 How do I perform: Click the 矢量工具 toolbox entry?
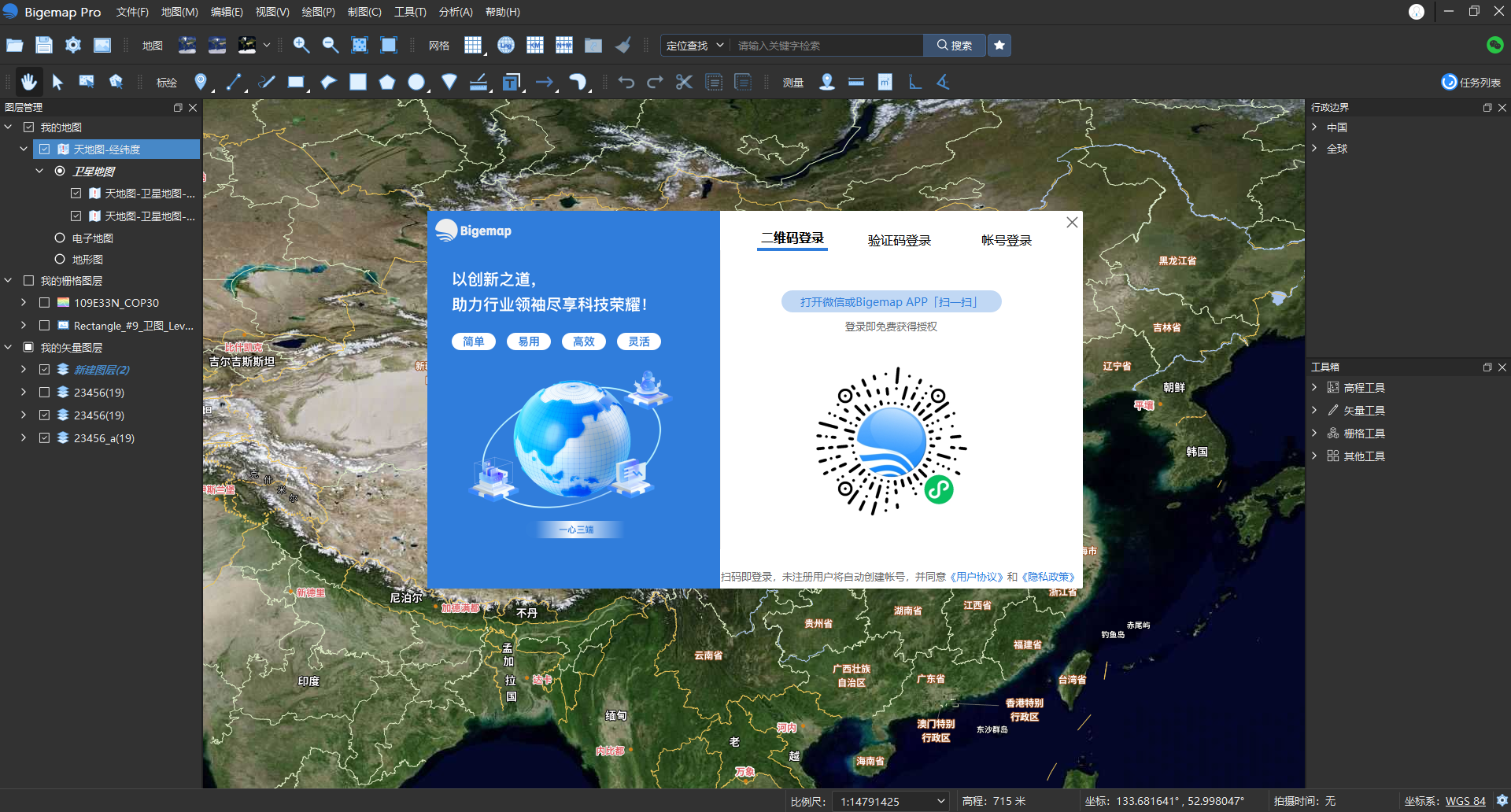[x=1364, y=410]
